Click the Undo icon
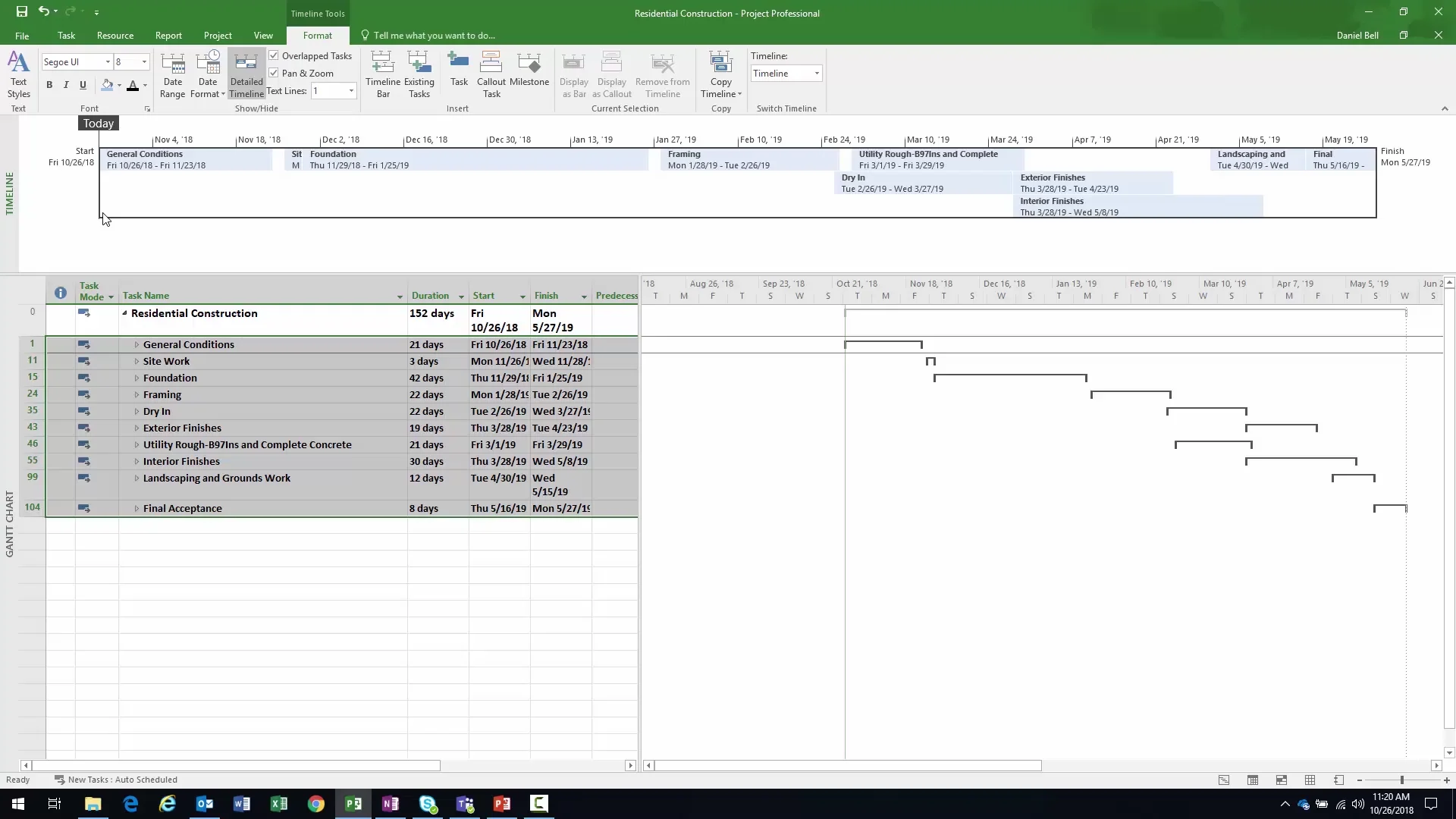 44,12
